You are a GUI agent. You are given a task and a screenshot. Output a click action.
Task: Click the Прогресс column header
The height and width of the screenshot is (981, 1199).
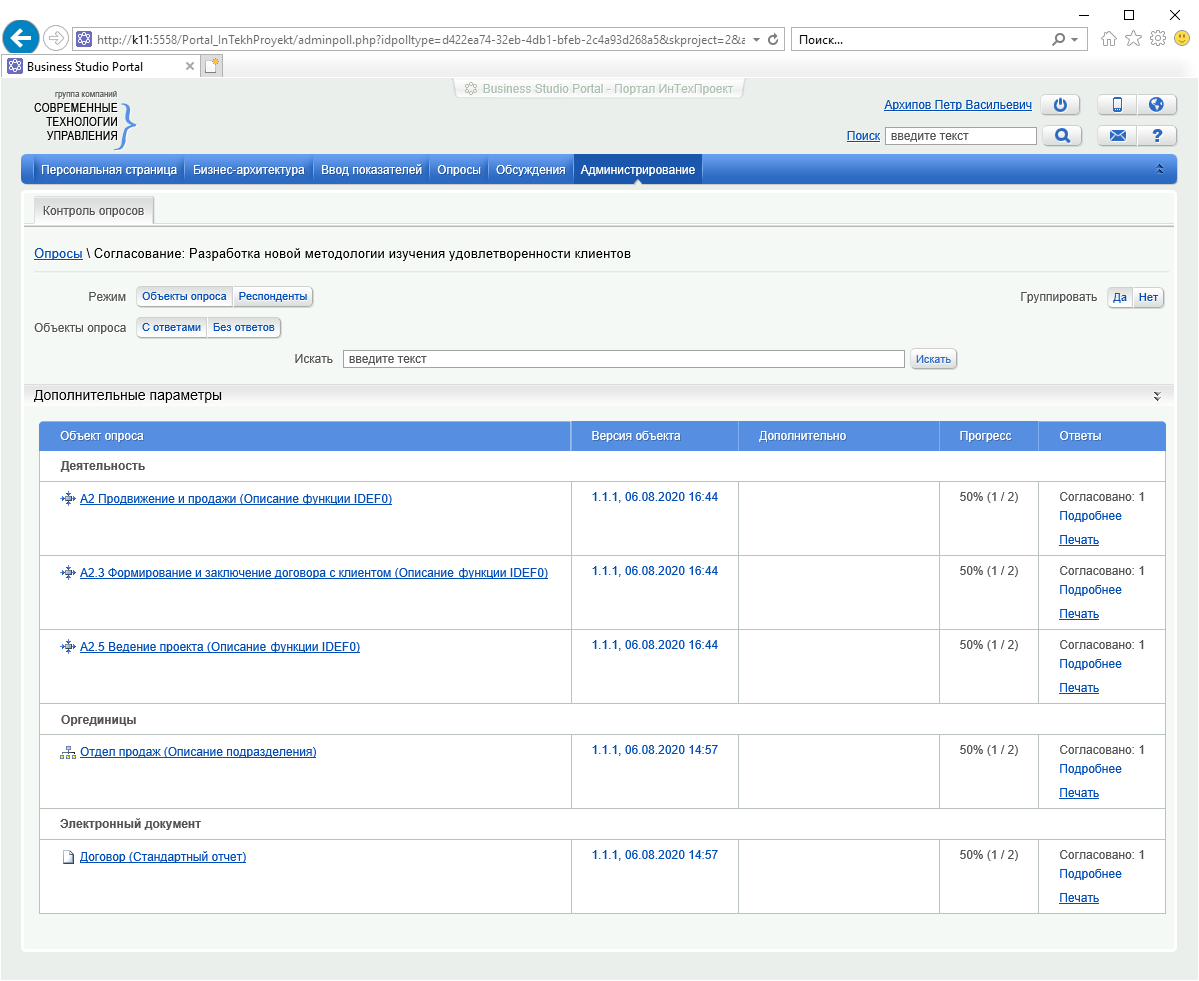(985, 436)
